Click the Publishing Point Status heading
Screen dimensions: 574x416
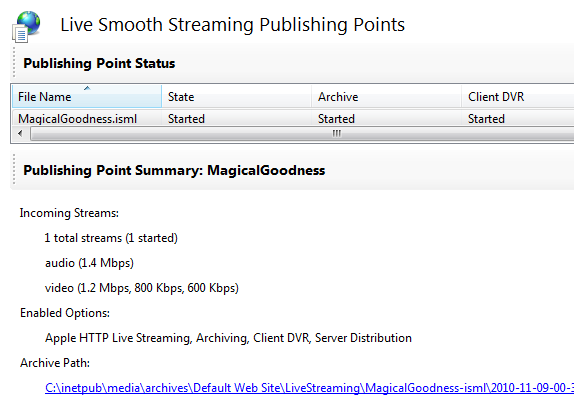(x=99, y=63)
